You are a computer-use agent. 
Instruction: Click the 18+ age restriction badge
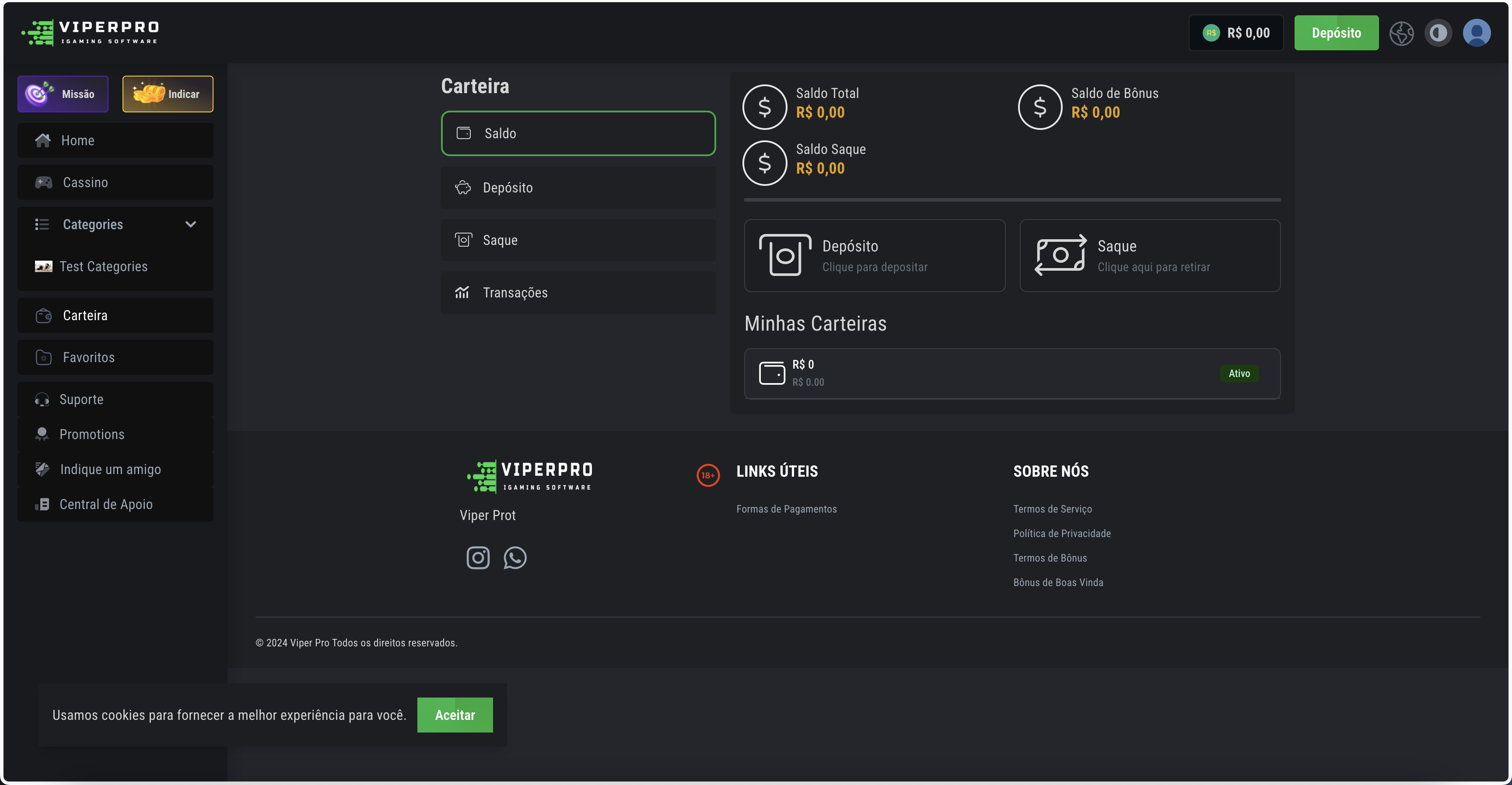pos(708,474)
